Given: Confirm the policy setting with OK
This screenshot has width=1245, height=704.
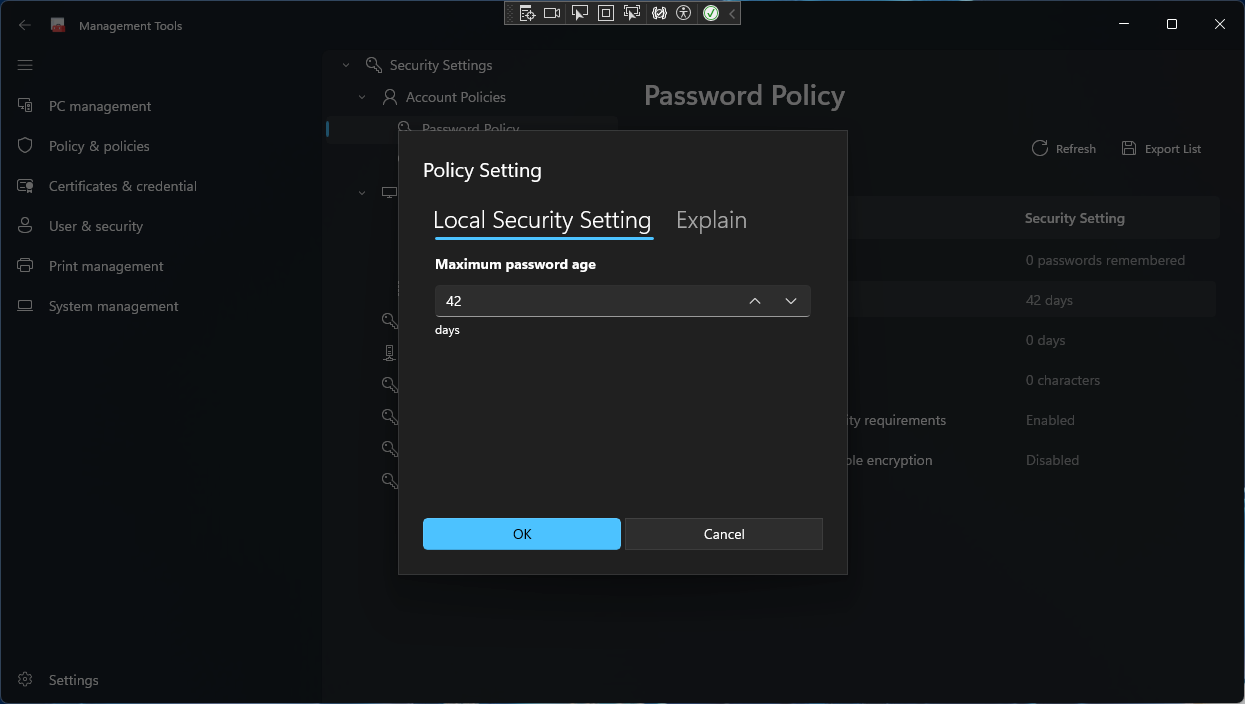Looking at the screenshot, I should (522, 534).
